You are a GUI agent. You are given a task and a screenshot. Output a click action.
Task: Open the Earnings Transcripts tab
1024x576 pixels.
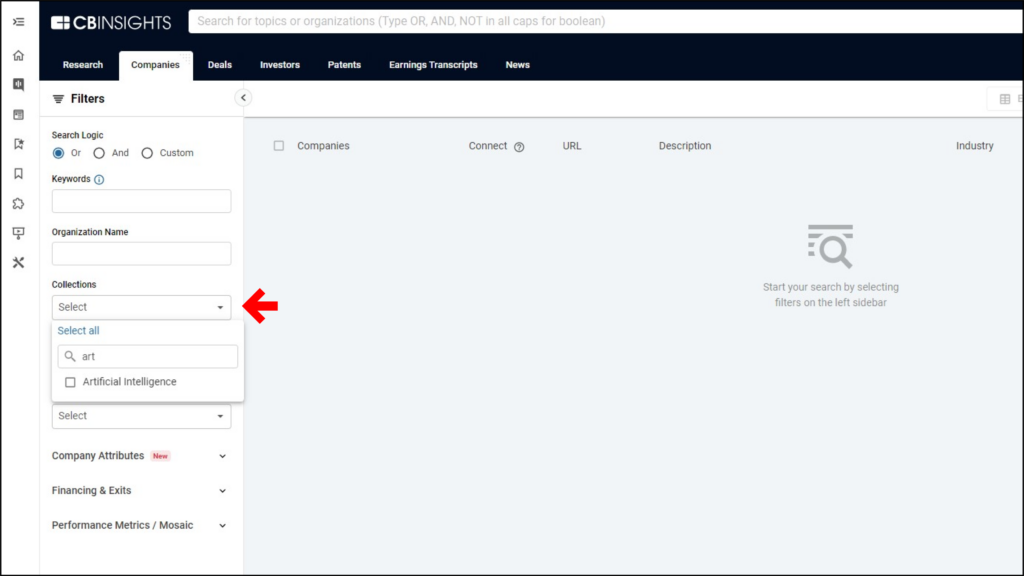(433, 65)
